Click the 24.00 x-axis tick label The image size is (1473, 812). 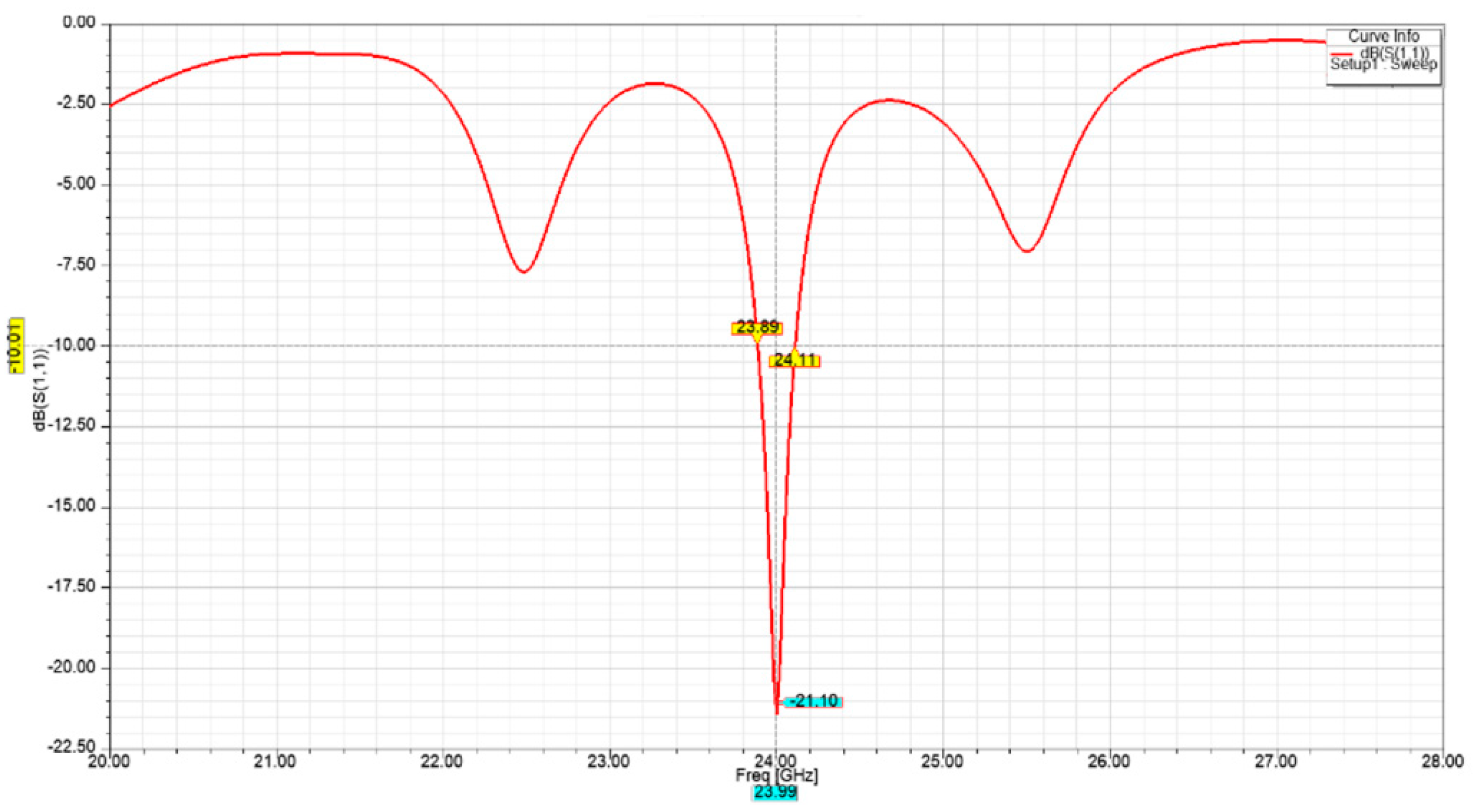click(776, 762)
